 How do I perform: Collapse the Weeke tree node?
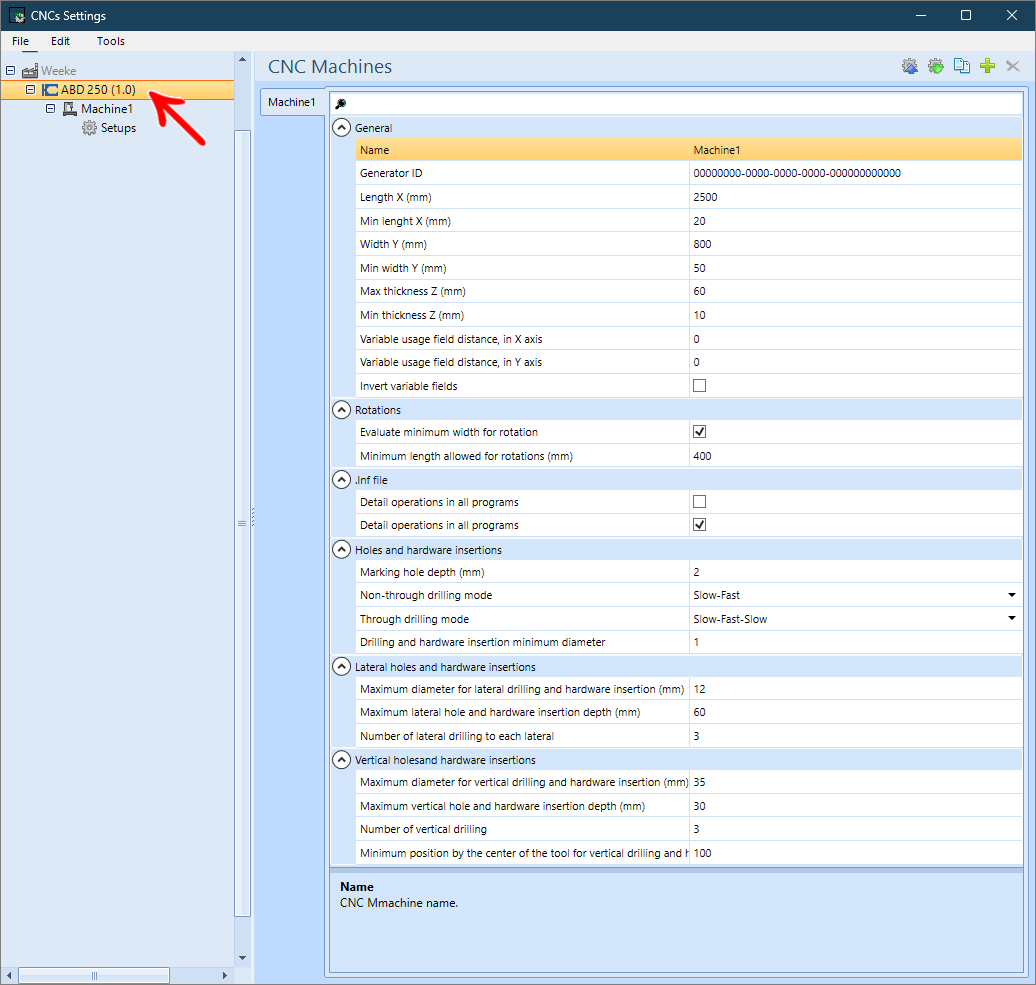(x=11, y=70)
